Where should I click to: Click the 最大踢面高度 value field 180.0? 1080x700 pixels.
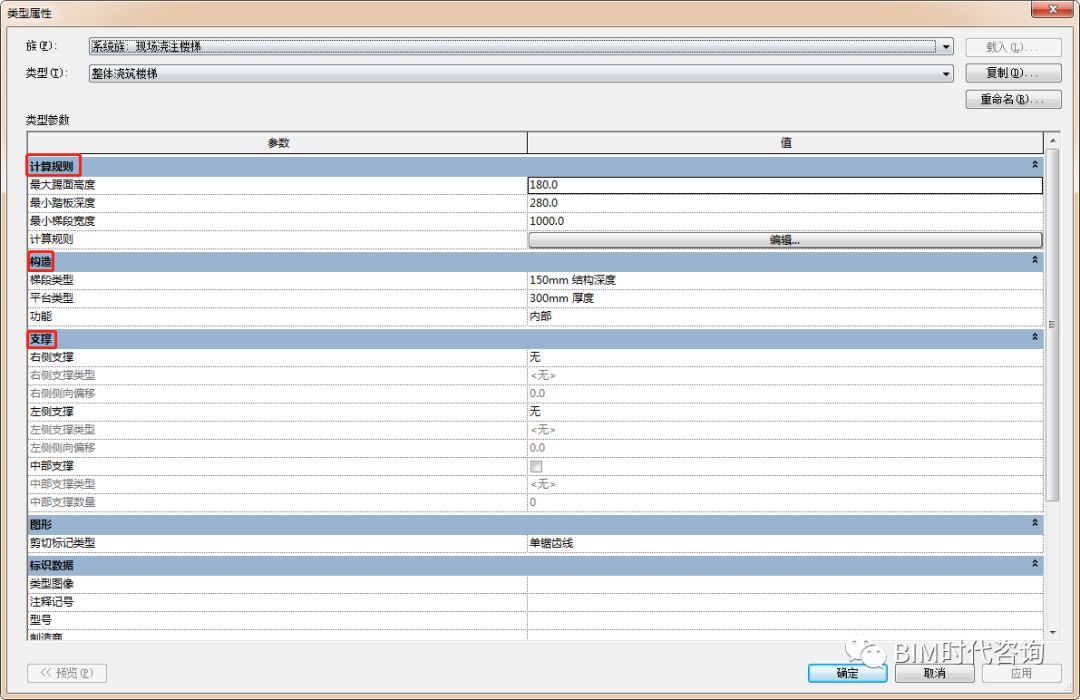tap(785, 185)
